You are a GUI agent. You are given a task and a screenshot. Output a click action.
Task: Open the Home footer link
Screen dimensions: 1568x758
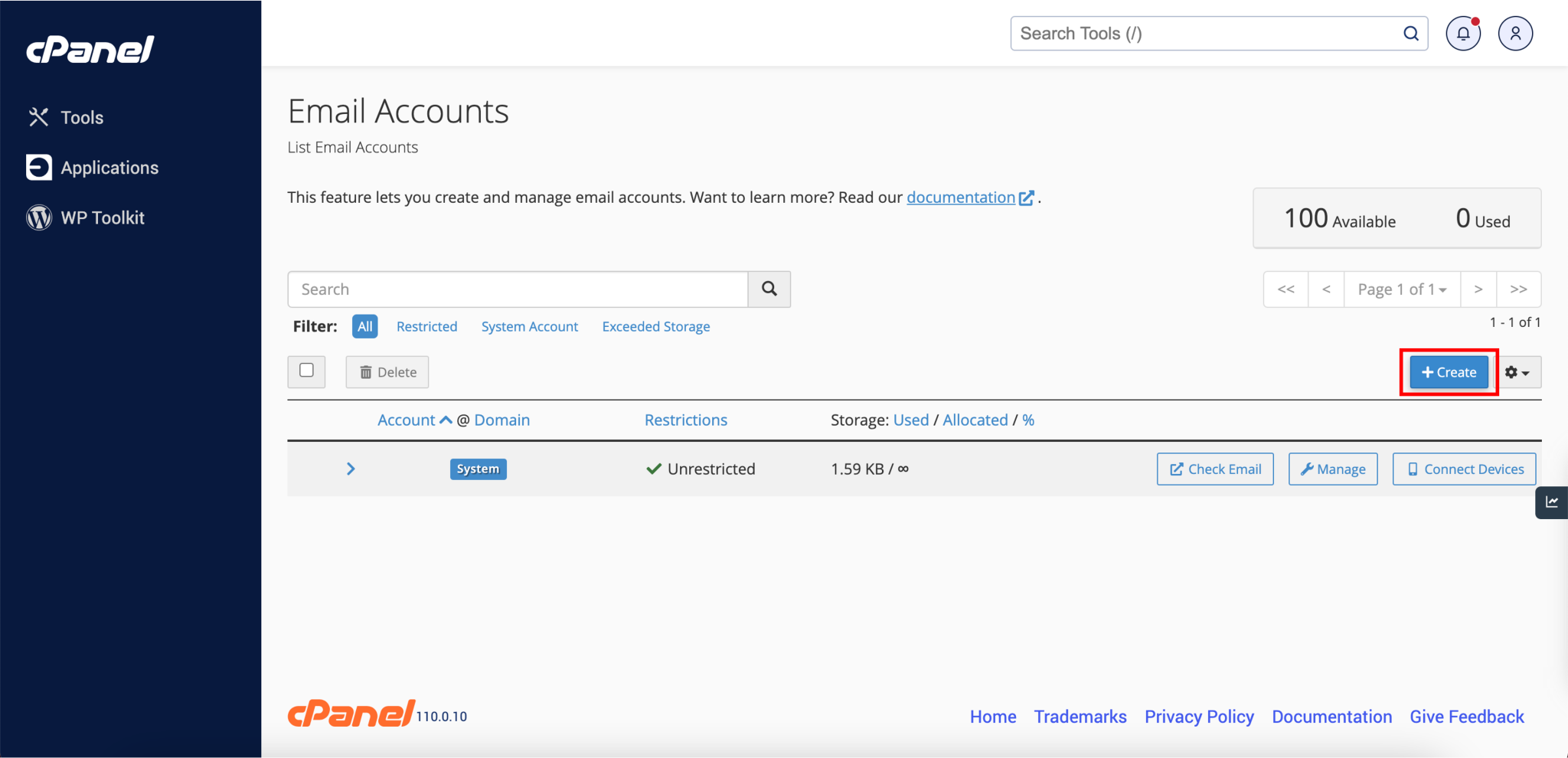(x=993, y=717)
